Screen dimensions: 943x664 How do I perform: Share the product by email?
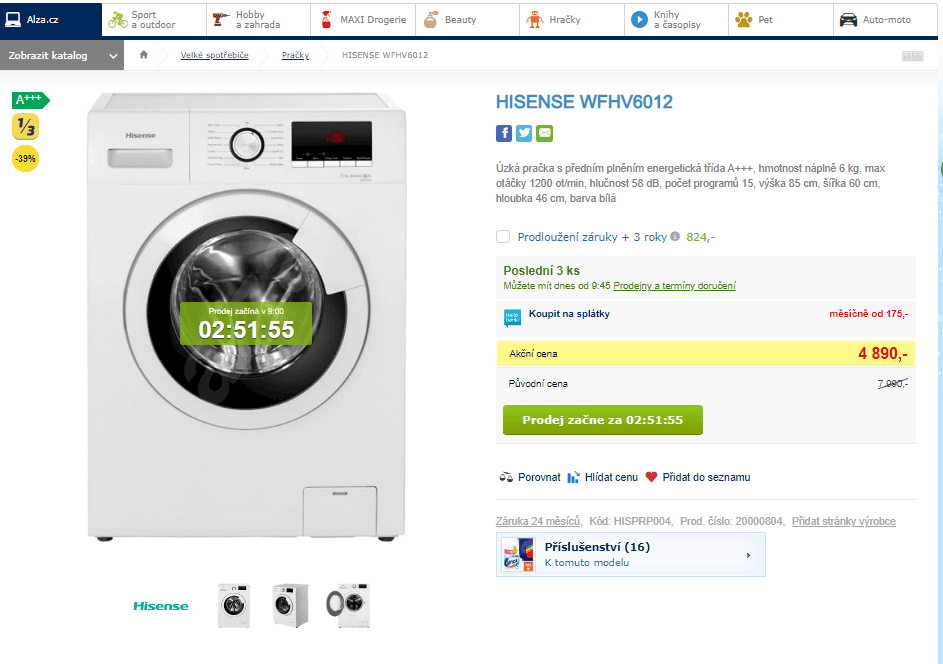545,133
